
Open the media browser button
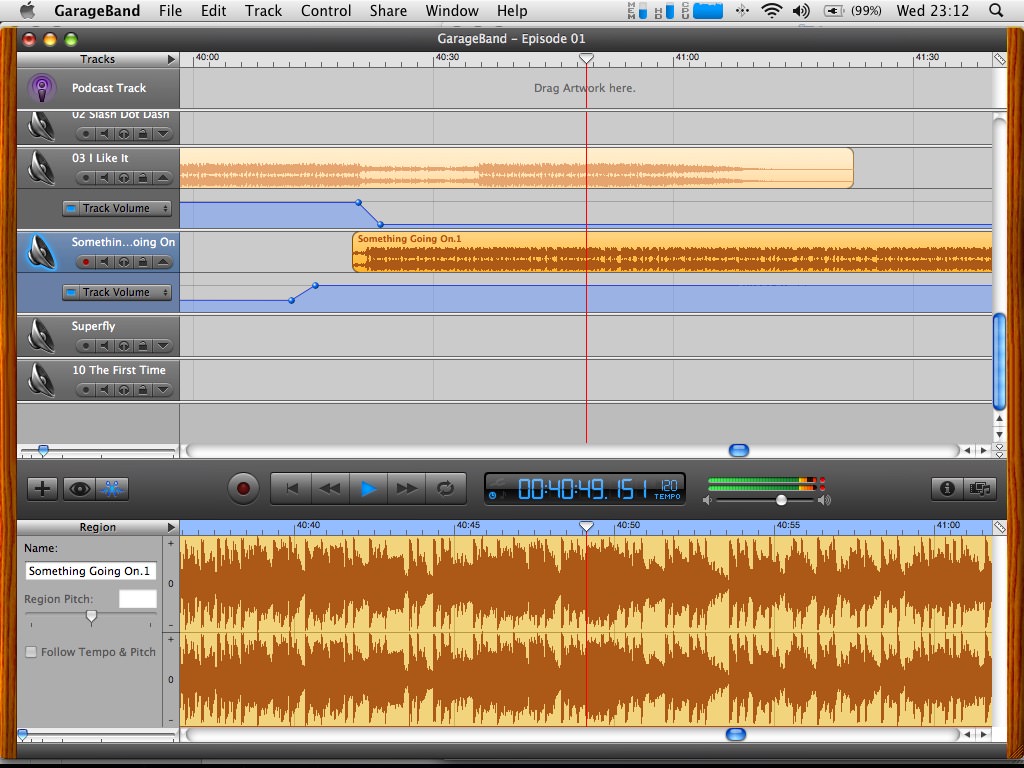(980, 488)
